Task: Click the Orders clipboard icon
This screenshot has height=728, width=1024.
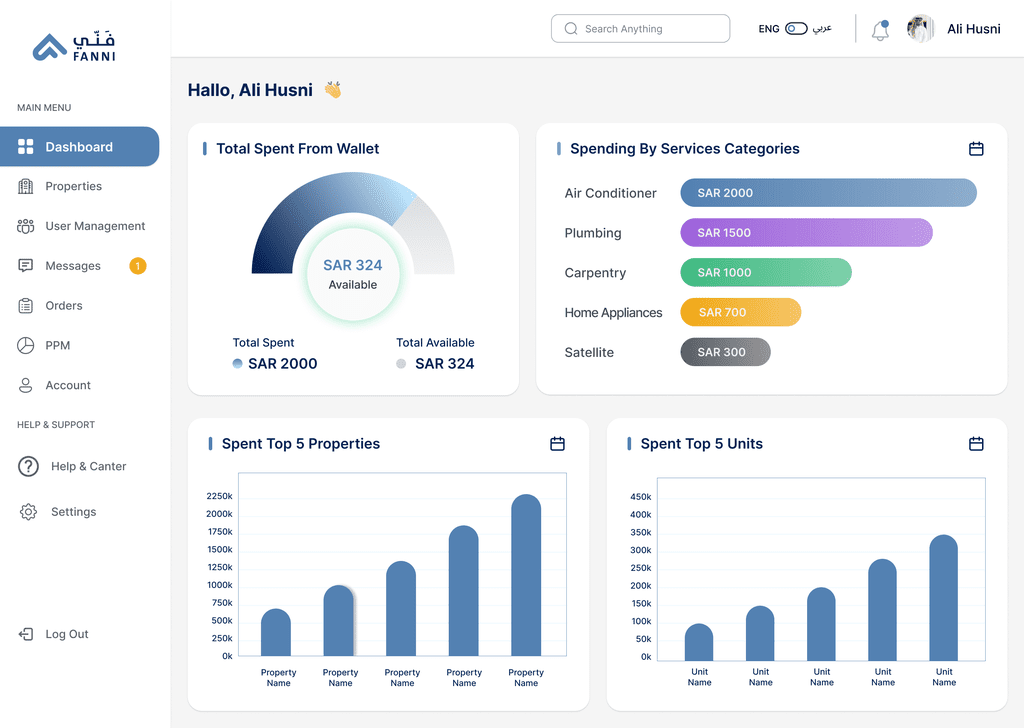Action: (25, 306)
